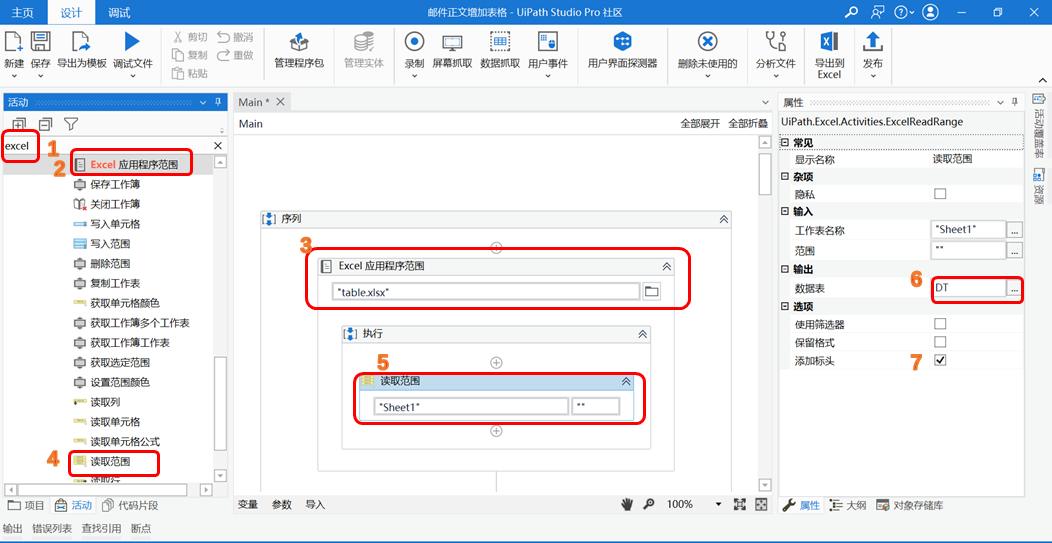Click Manage Entities (管理实体) icon
Screen dimensions: 1052x543
364,43
